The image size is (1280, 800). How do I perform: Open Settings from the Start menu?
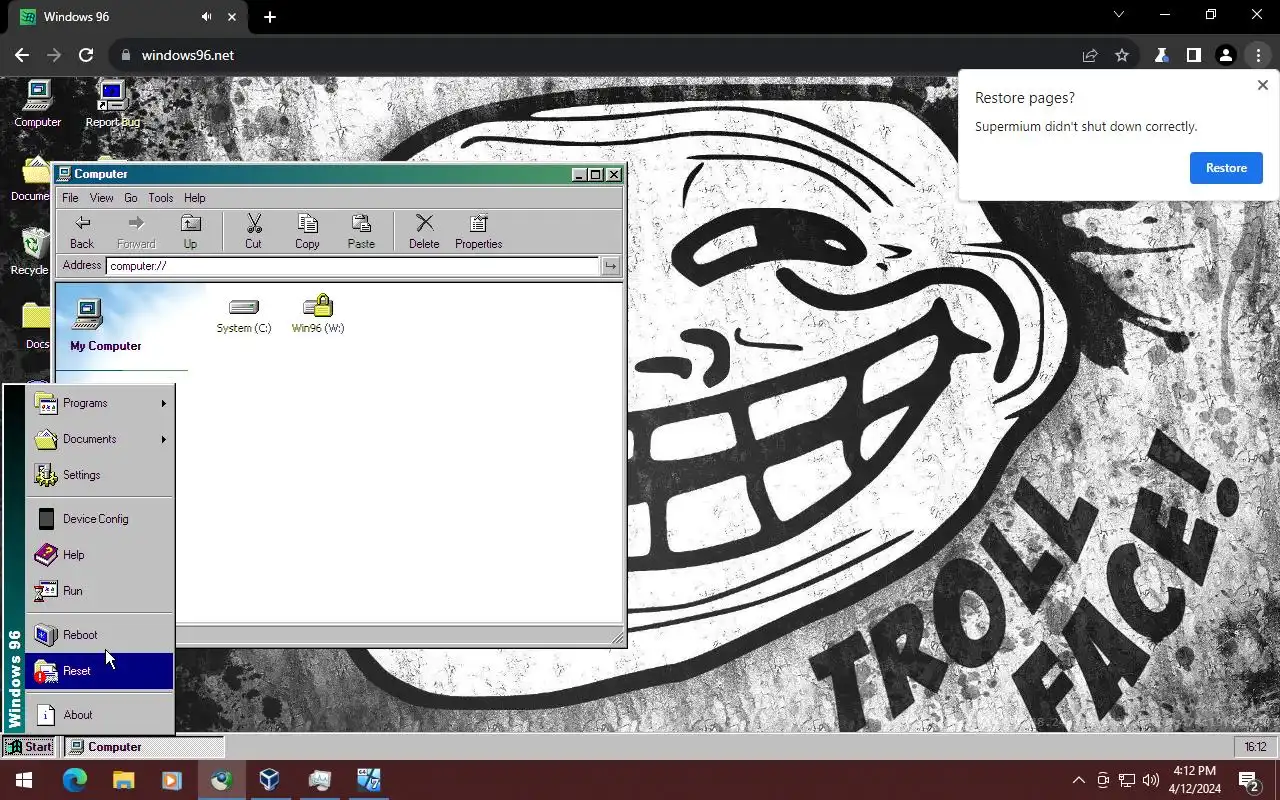(99, 475)
